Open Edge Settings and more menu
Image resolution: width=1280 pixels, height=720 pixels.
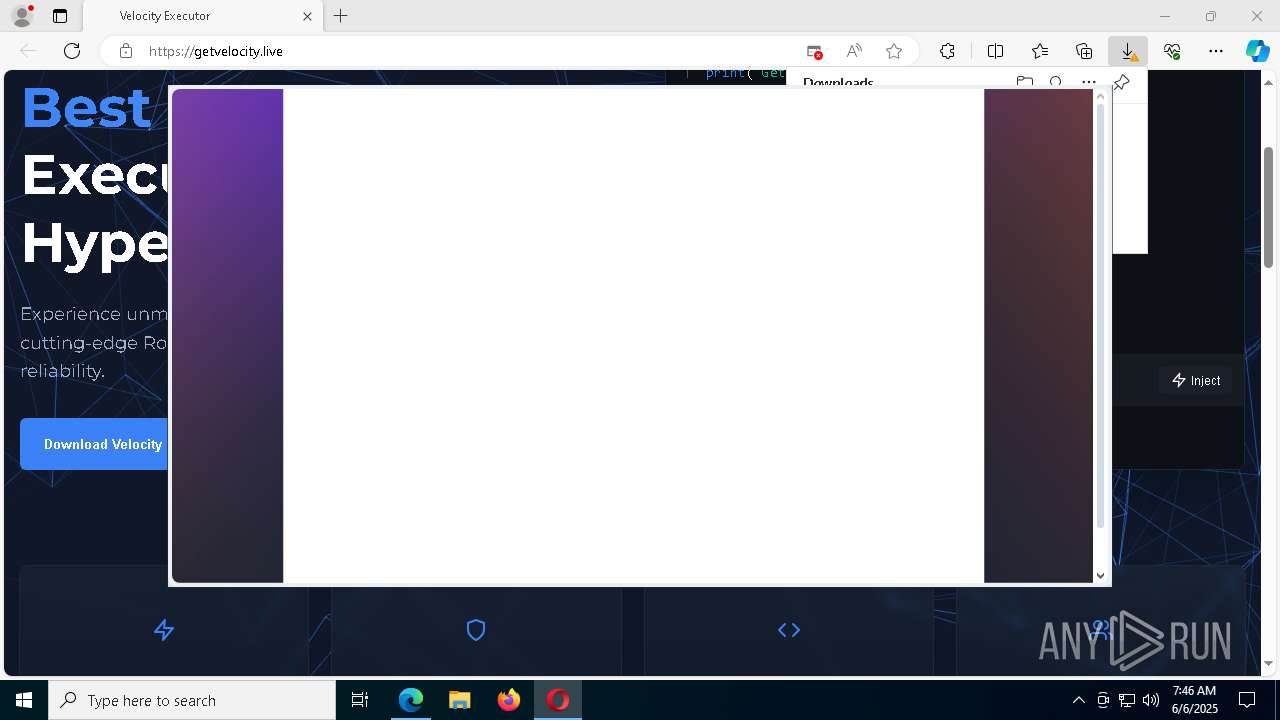click(1216, 51)
